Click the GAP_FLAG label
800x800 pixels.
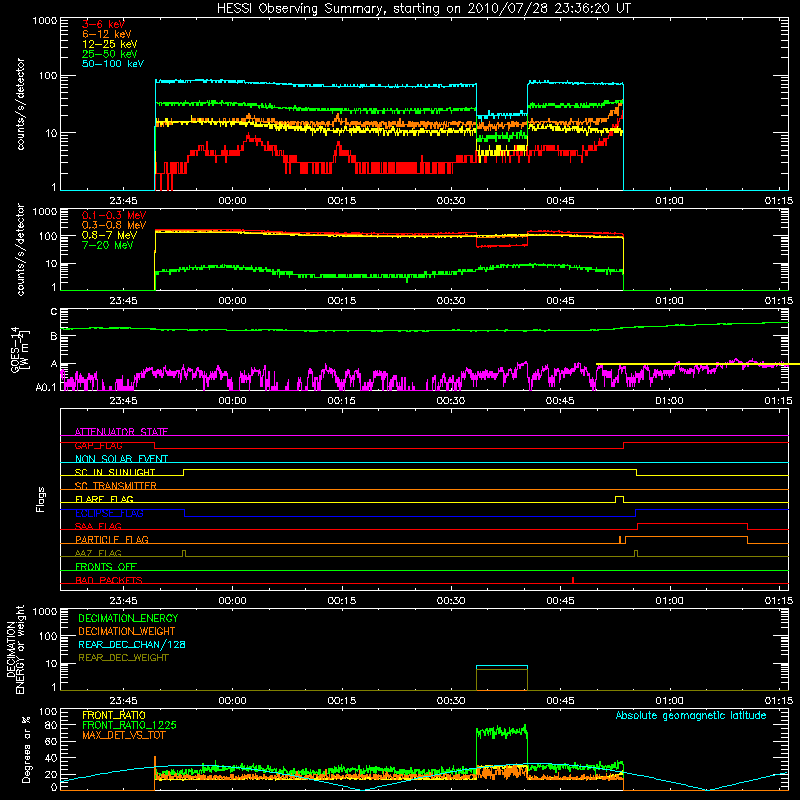[98, 445]
